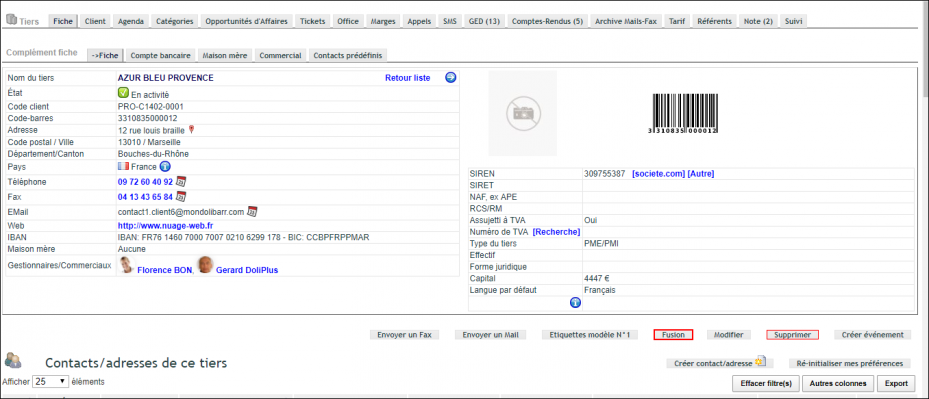This screenshot has height=399, width=929.
Task: Click Gerard DoliPlus's avatar photo
Action: [206, 265]
